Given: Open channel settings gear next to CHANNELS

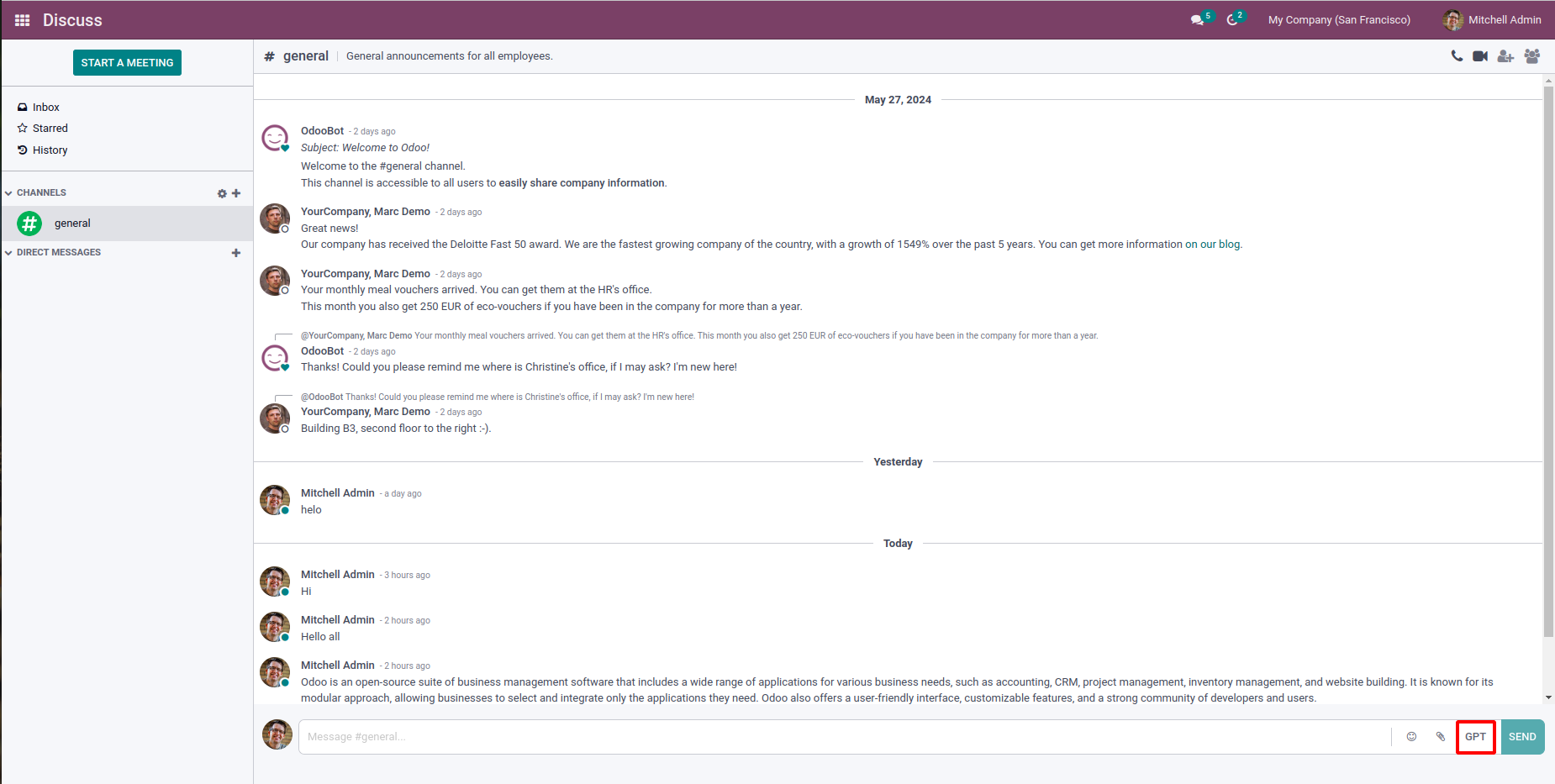Looking at the screenshot, I should coord(222,193).
